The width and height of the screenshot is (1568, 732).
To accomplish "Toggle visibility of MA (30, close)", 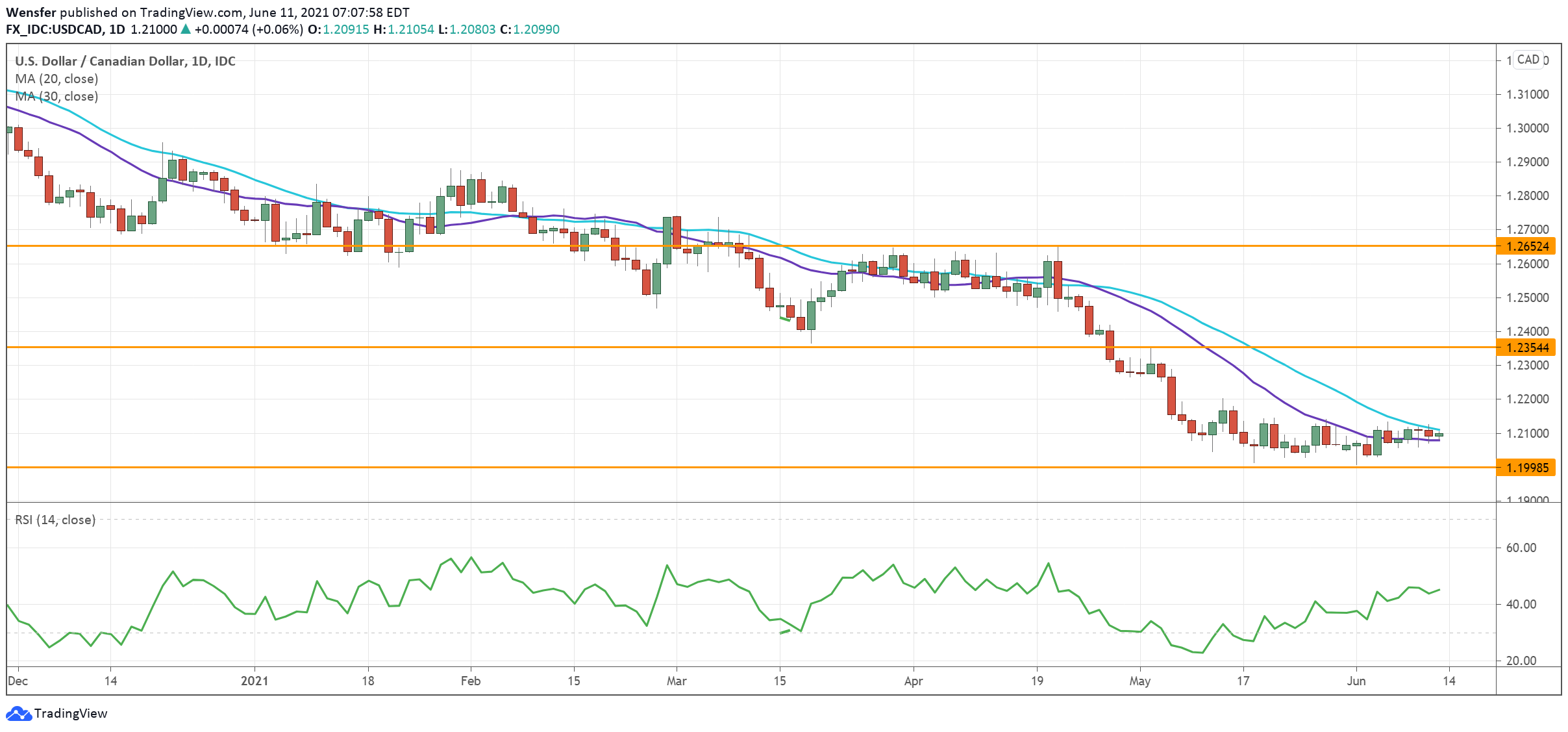I will (x=55, y=97).
